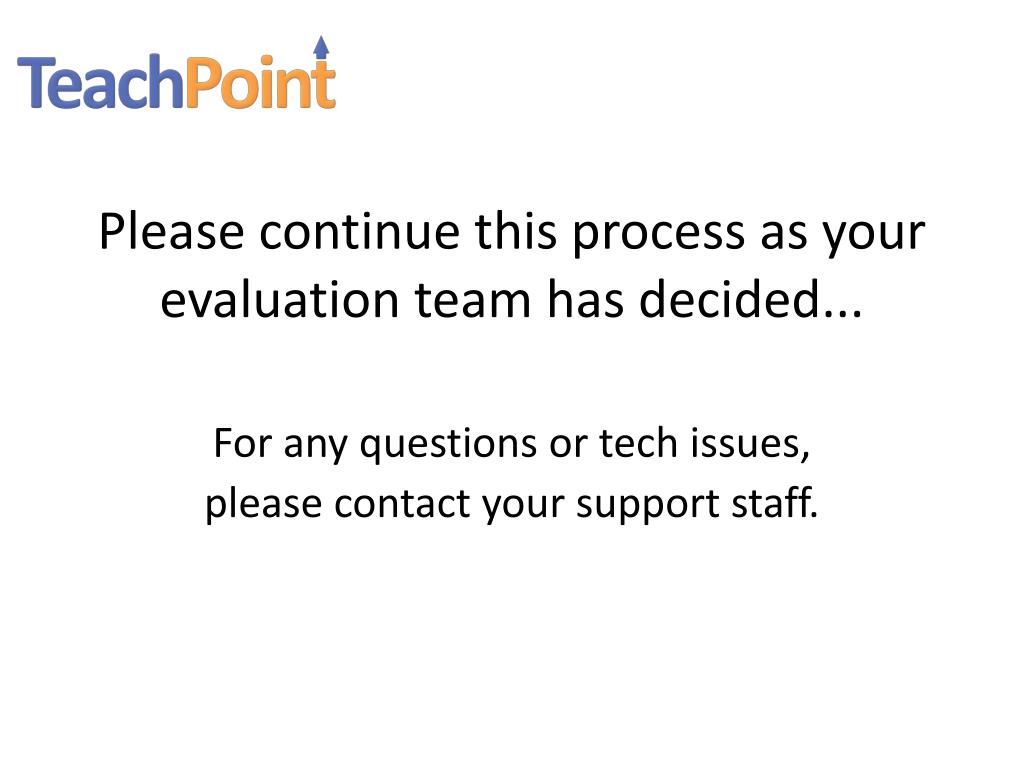Screen dimensions: 1024x768
Task: Click the line "evaluation team has decided..."
Action: click(x=512, y=300)
